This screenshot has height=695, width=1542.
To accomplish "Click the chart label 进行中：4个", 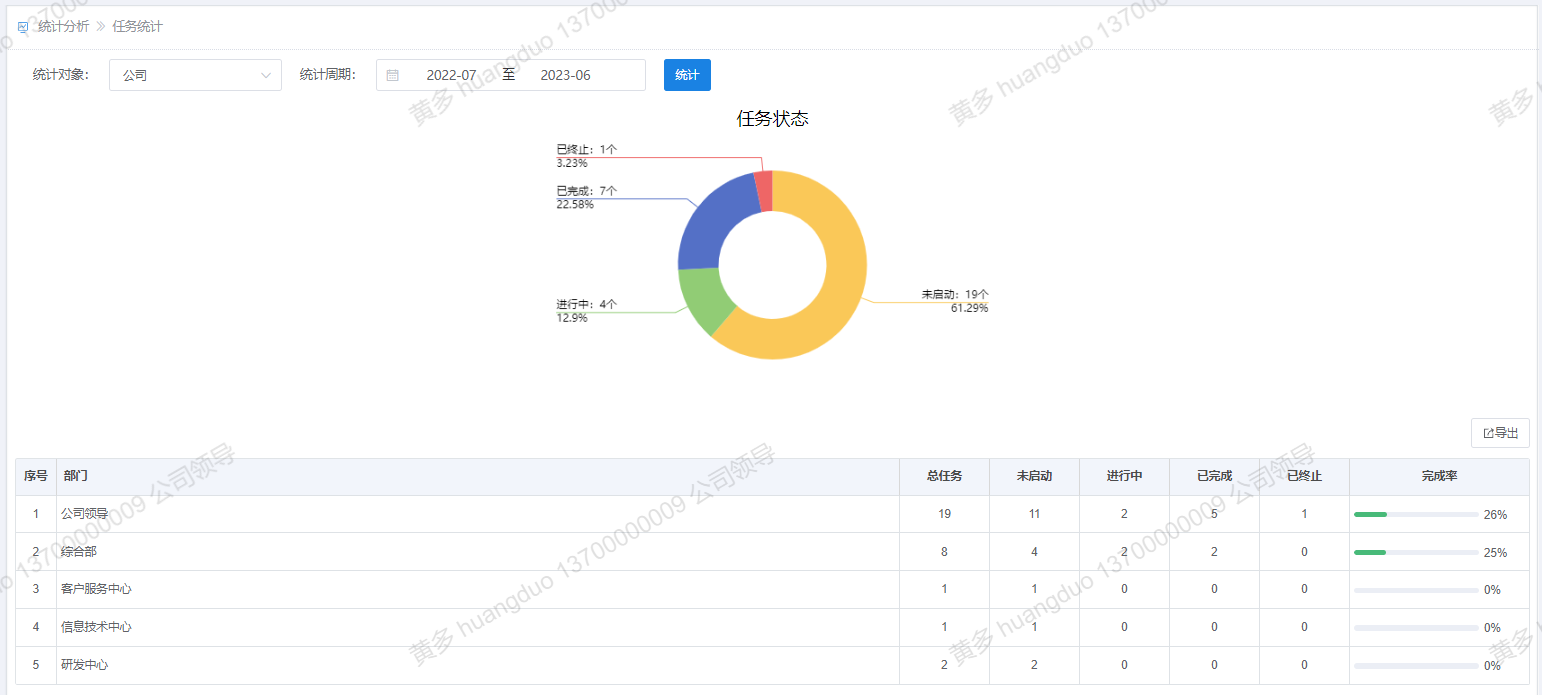I will click(x=587, y=304).
